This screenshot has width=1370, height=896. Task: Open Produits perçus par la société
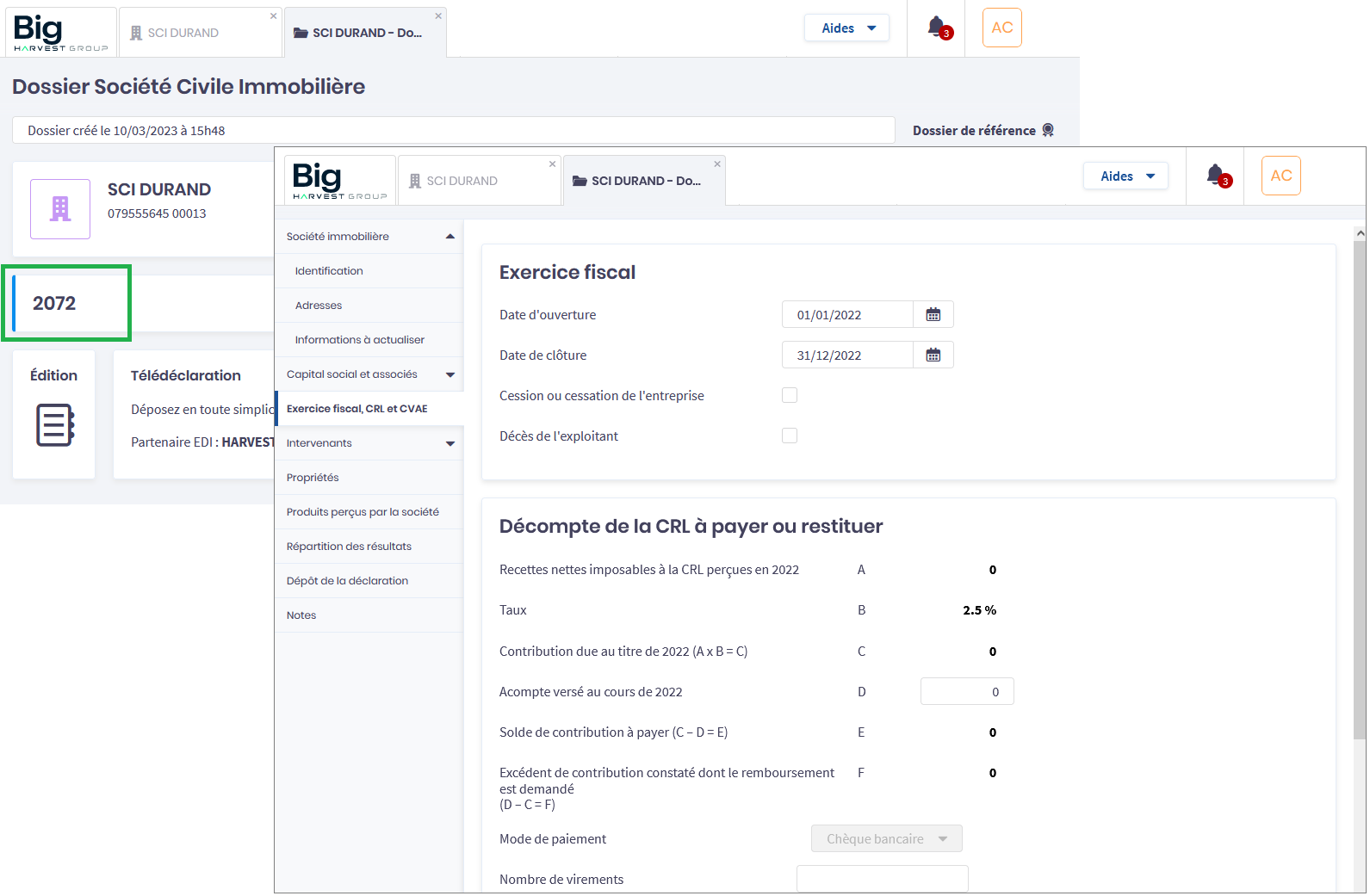[369, 512]
